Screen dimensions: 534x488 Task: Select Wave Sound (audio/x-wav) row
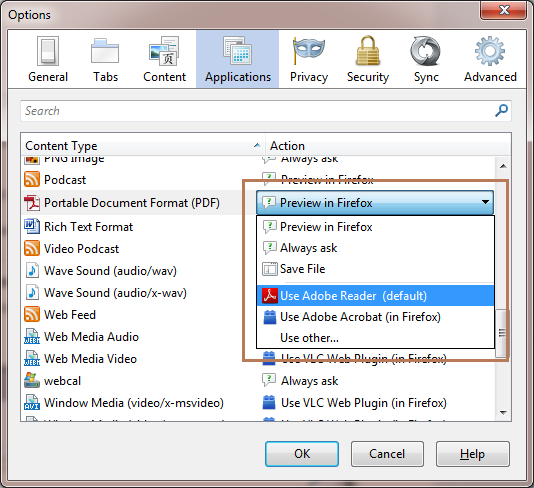pos(139,293)
